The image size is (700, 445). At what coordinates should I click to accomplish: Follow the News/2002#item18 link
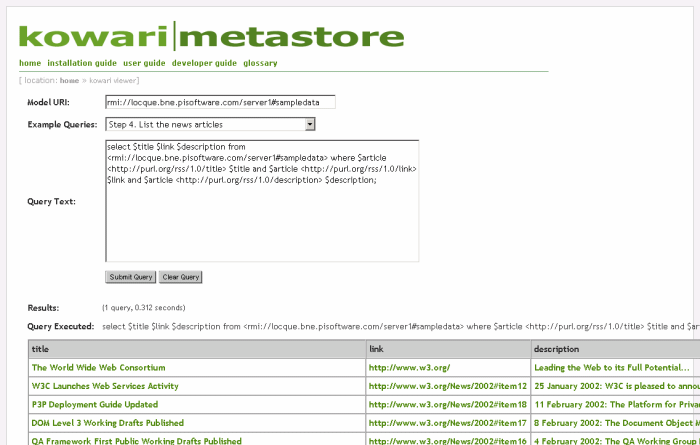[x=448, y=404]
